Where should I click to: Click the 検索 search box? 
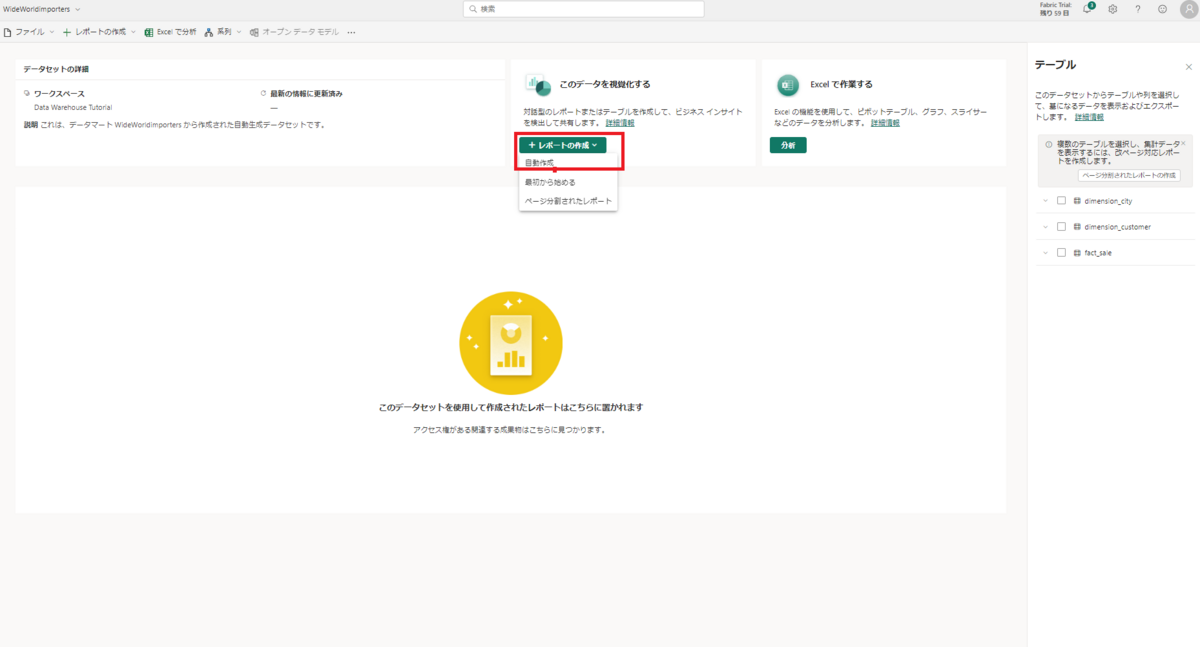[584, 9]
